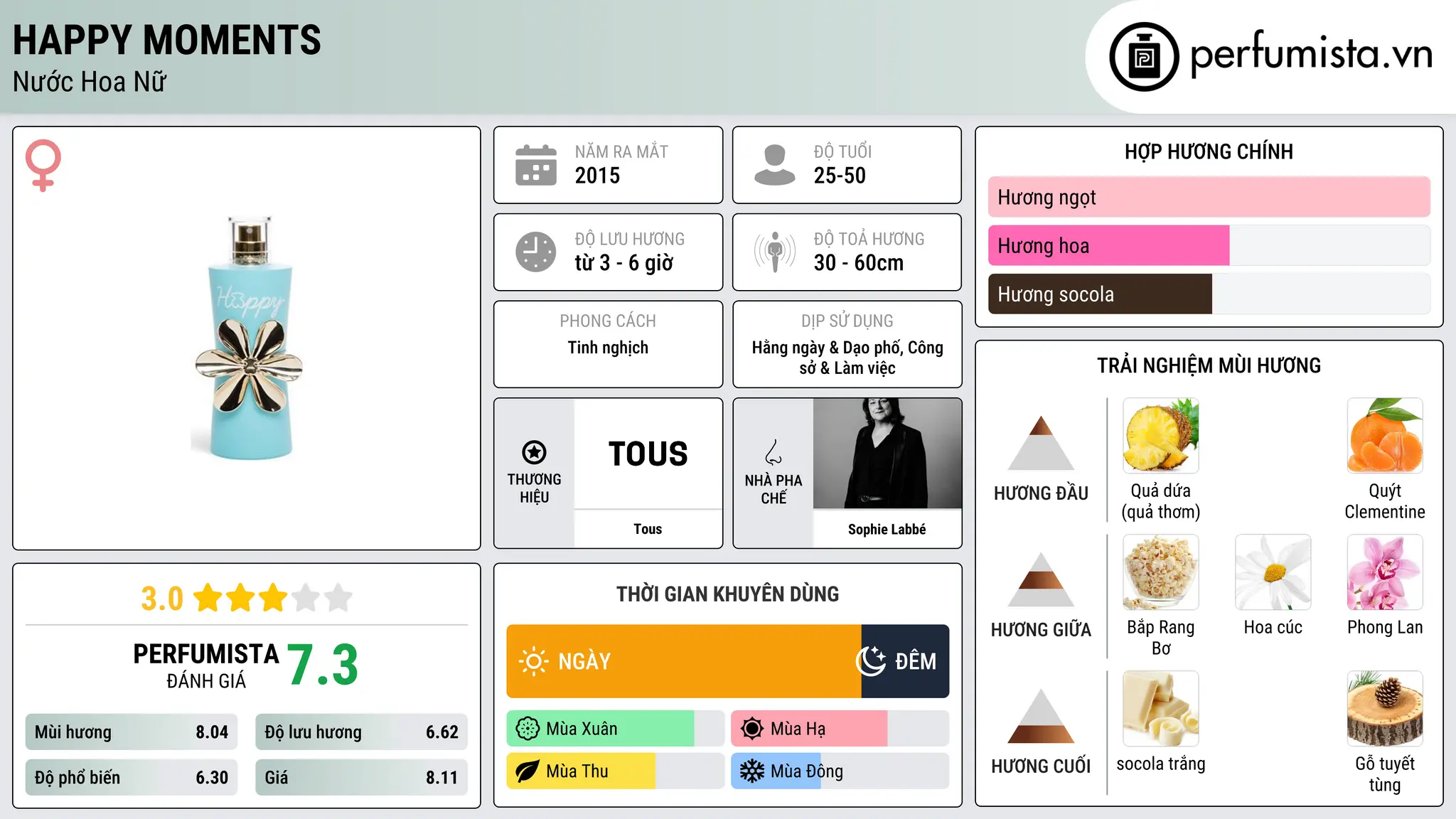Click the star badge icon above Thương hiệu

[x=534, y=452]
